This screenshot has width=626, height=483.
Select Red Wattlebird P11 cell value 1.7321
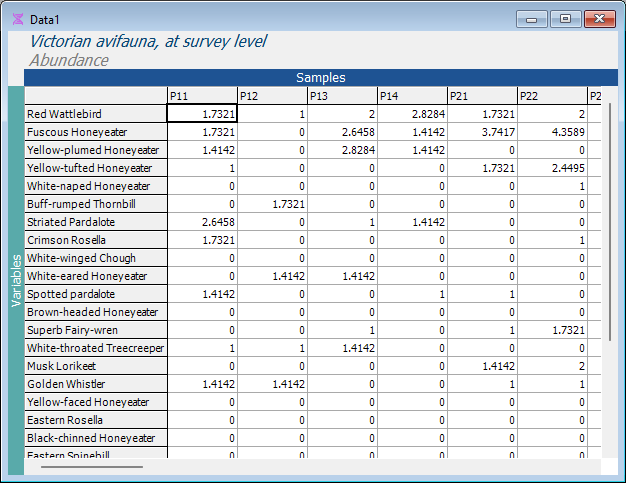pos(201,114)
